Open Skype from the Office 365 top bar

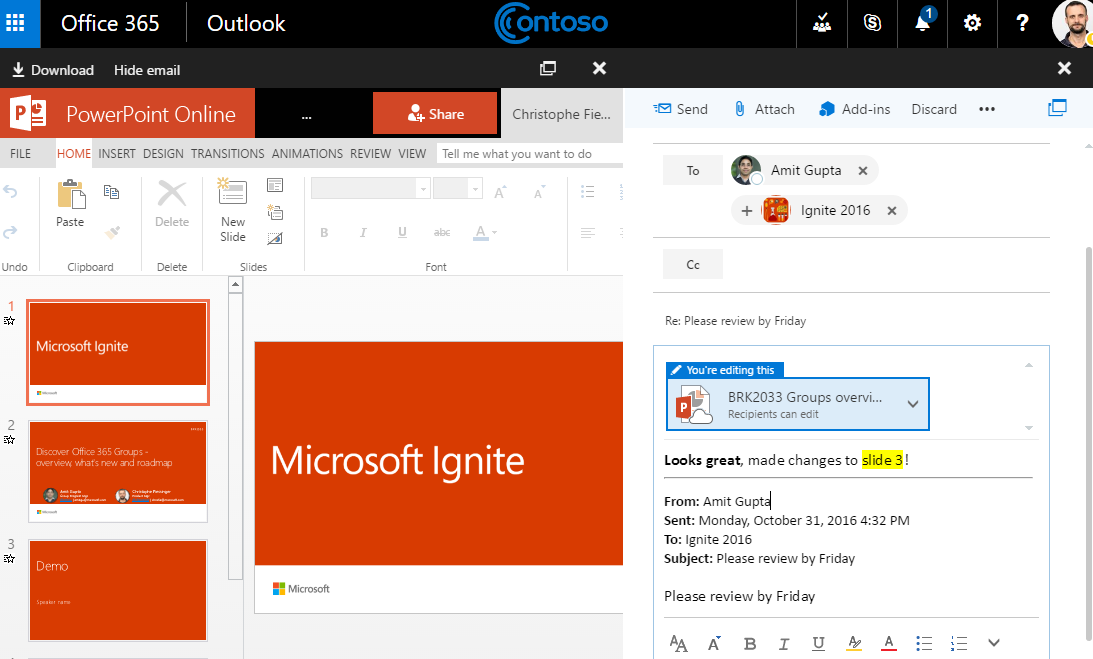872,23
